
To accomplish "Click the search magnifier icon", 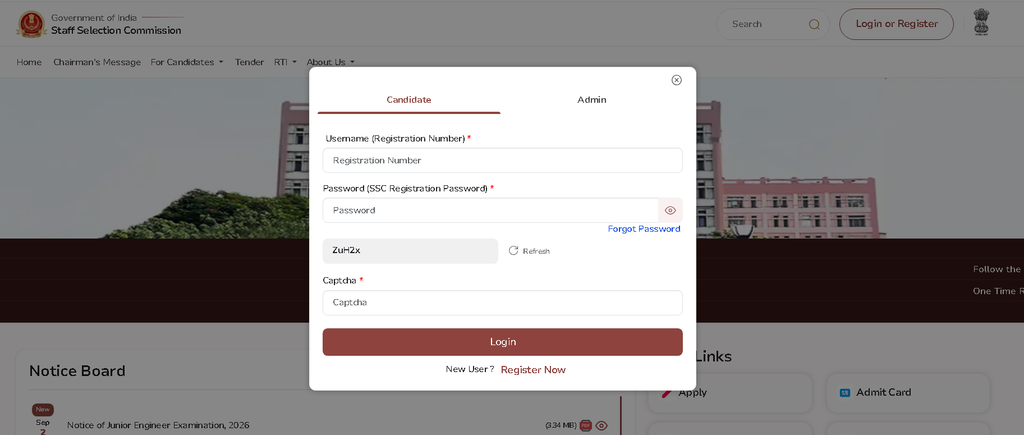I will [814, 24].
